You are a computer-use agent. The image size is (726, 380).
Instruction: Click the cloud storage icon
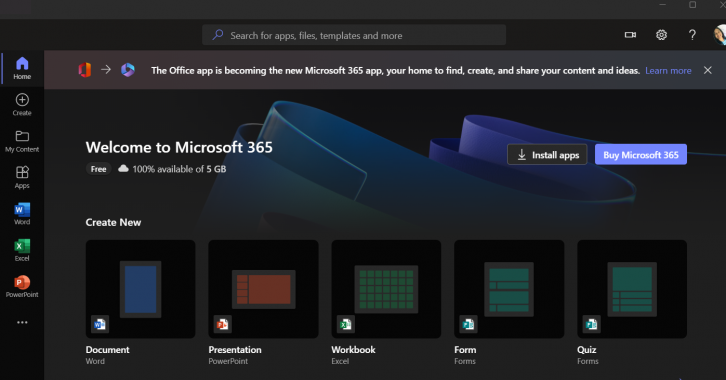coord(123,168)
